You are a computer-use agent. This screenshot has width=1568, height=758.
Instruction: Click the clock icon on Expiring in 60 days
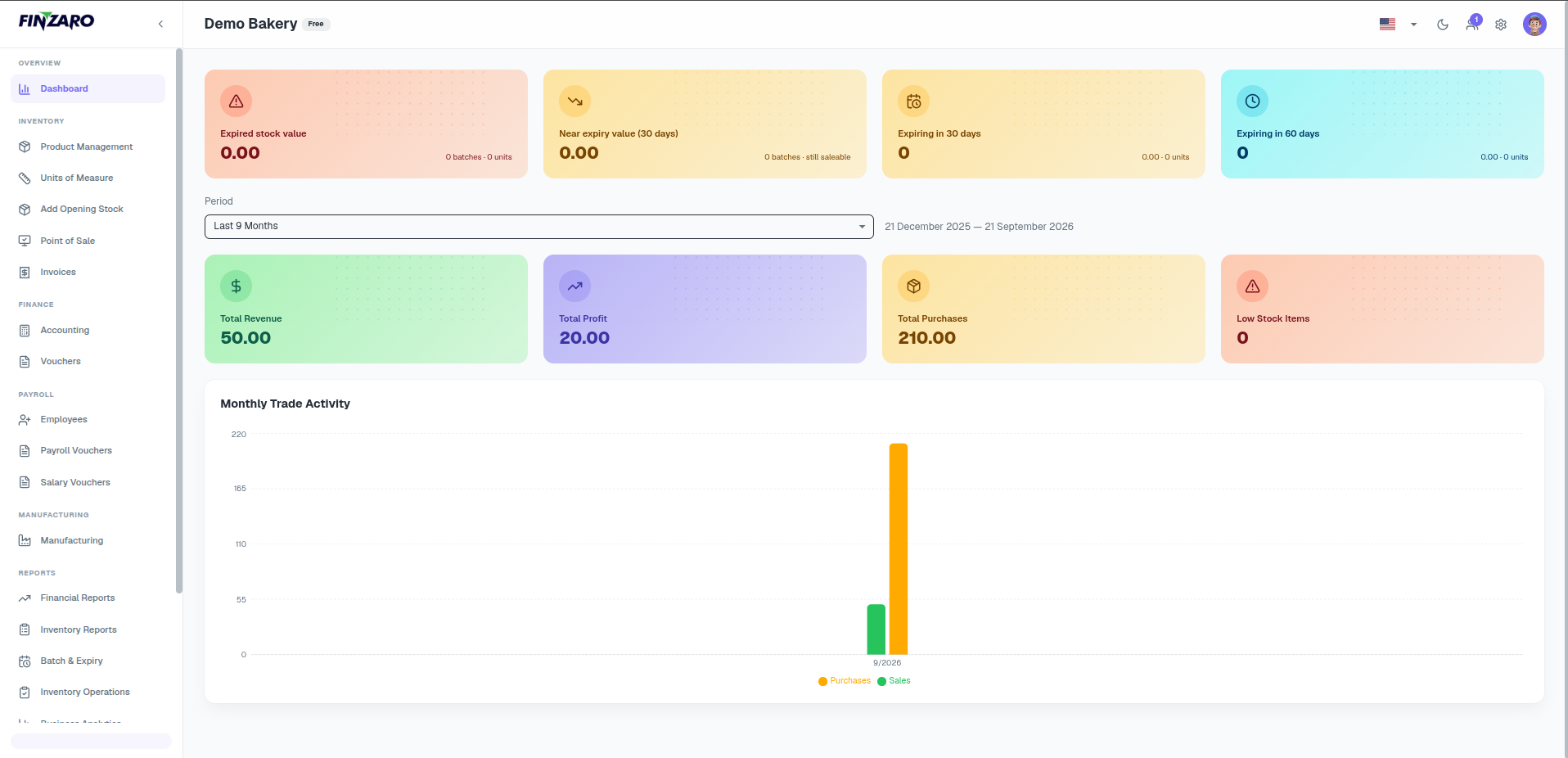tap(1252, 102)
